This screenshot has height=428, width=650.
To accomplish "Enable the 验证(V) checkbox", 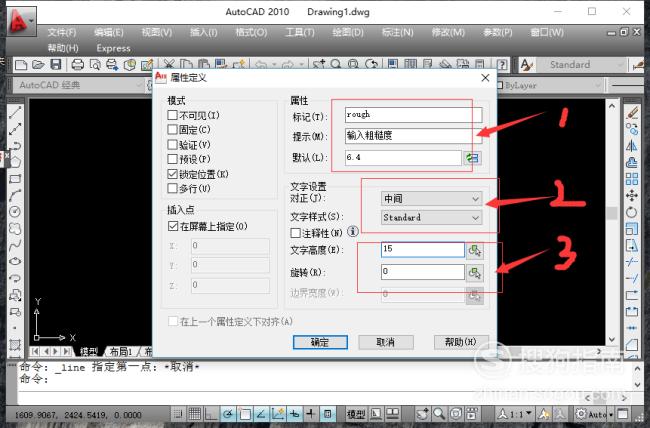I will 172,144.
